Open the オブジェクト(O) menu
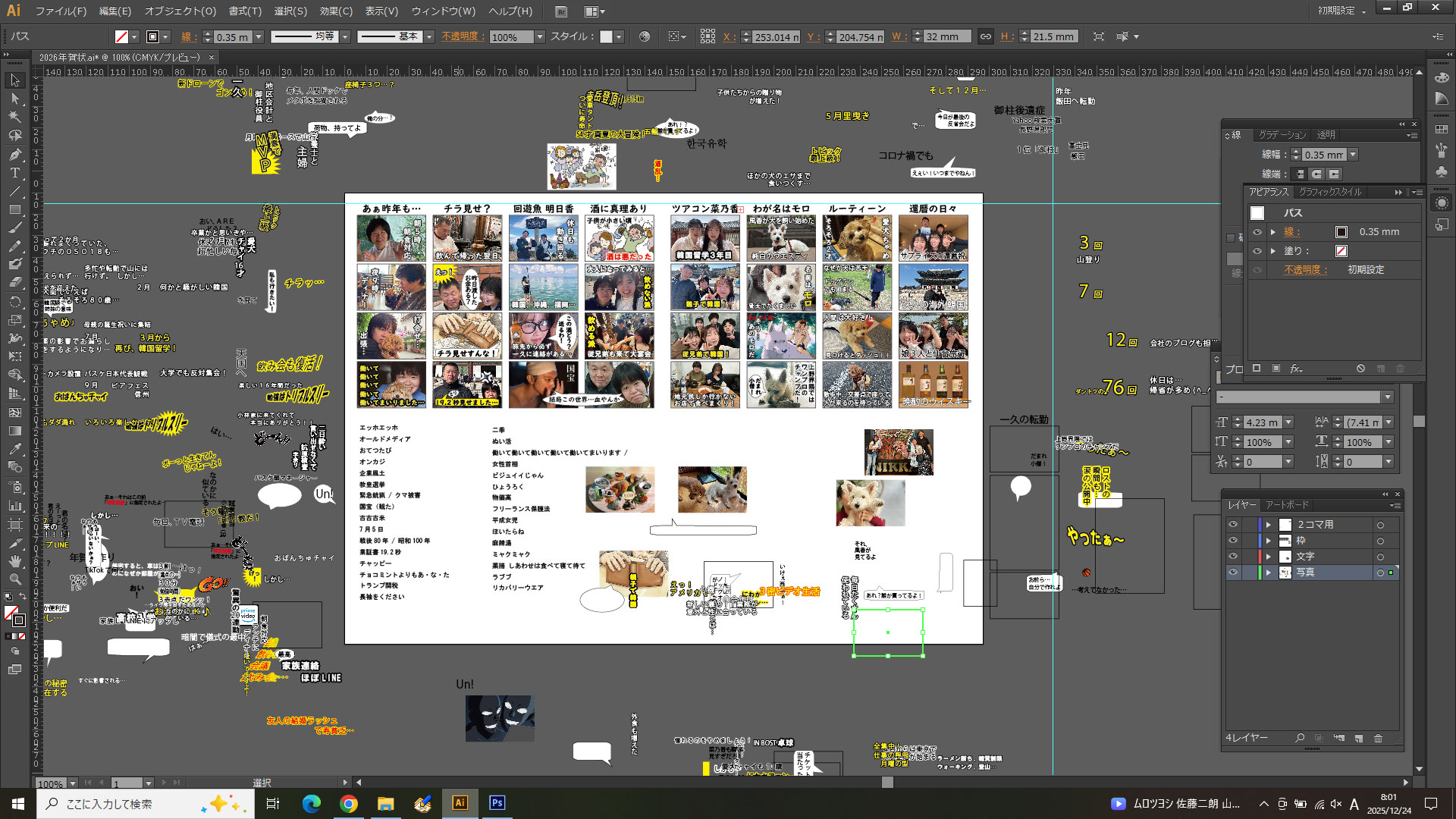The height and width of the screenshot is (819, 1456). pyautogui.click(x=180, y=11)
